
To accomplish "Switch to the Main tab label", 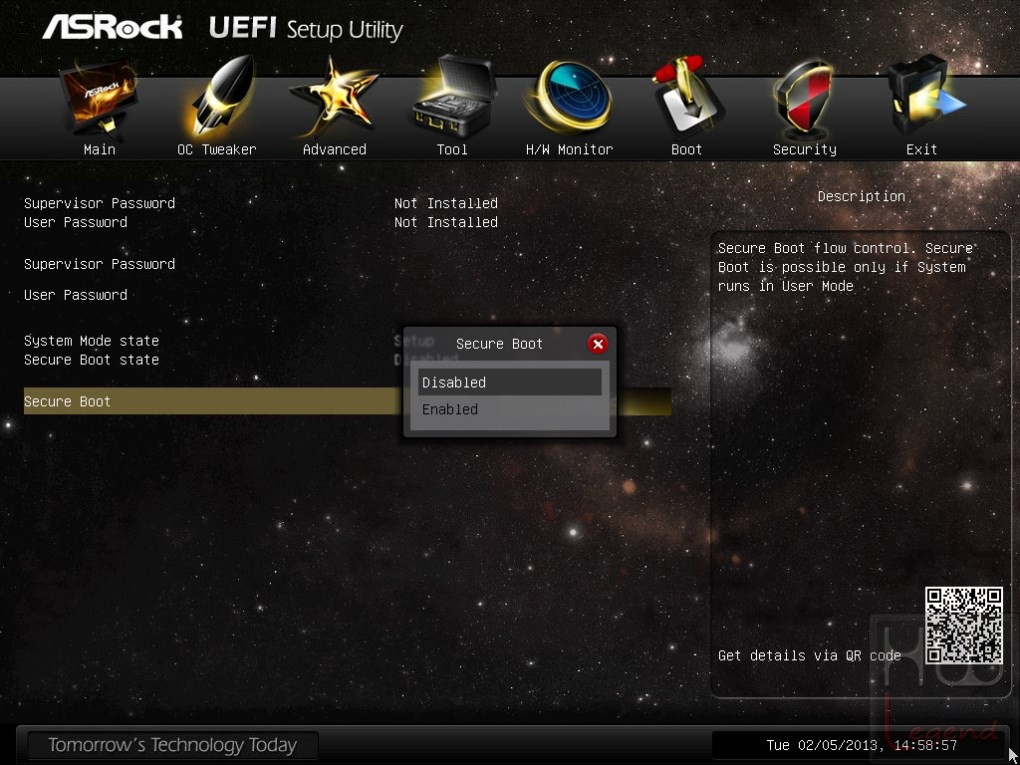I will [100, 150].
